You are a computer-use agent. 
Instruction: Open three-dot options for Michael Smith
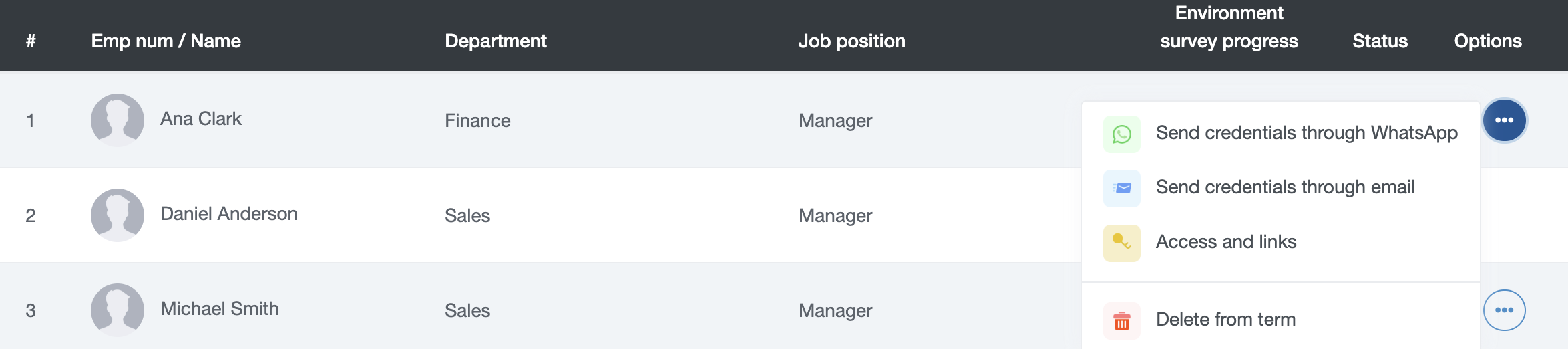click(1504, 310)
